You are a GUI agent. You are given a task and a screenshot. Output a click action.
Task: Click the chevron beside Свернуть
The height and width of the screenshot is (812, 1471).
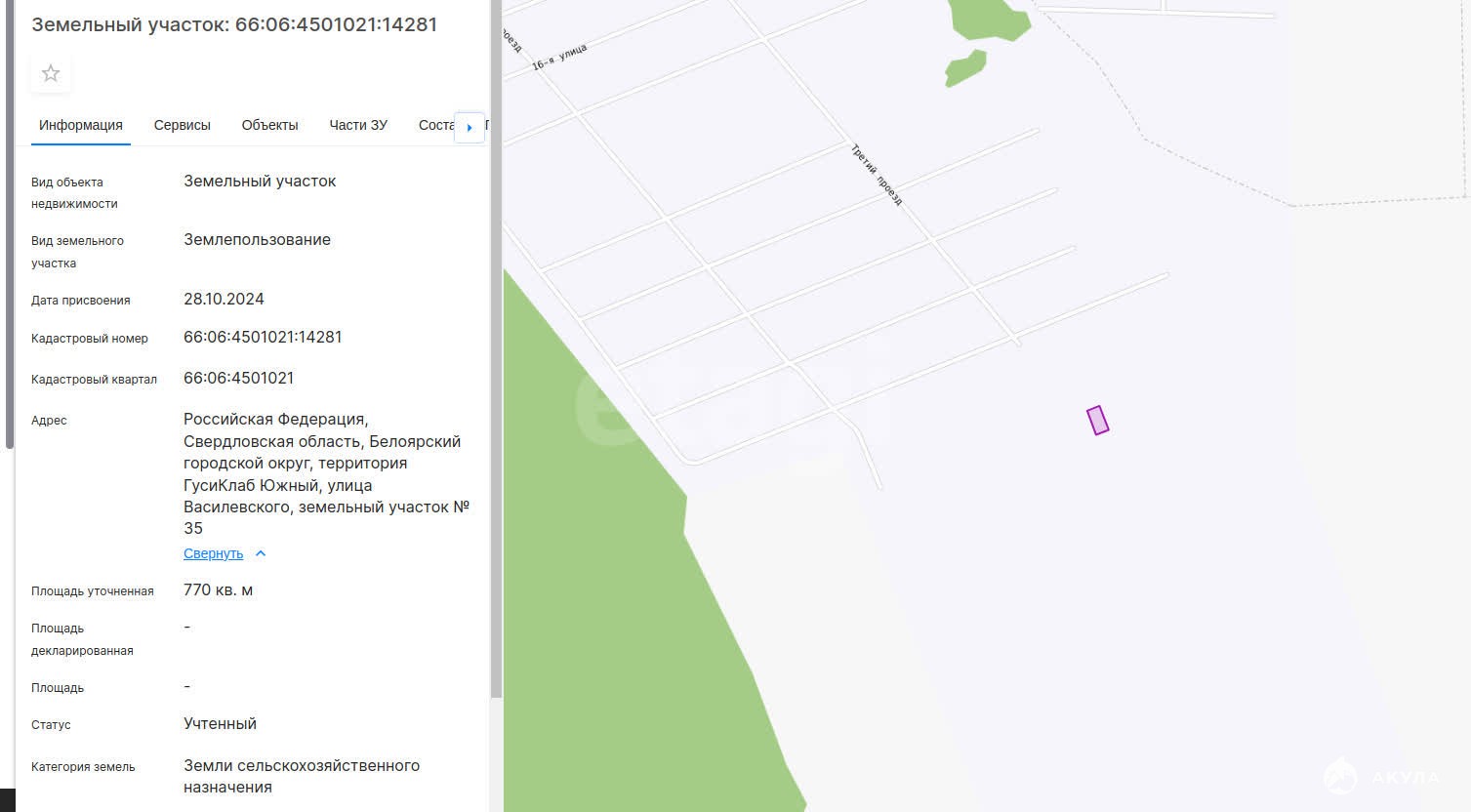261,553
